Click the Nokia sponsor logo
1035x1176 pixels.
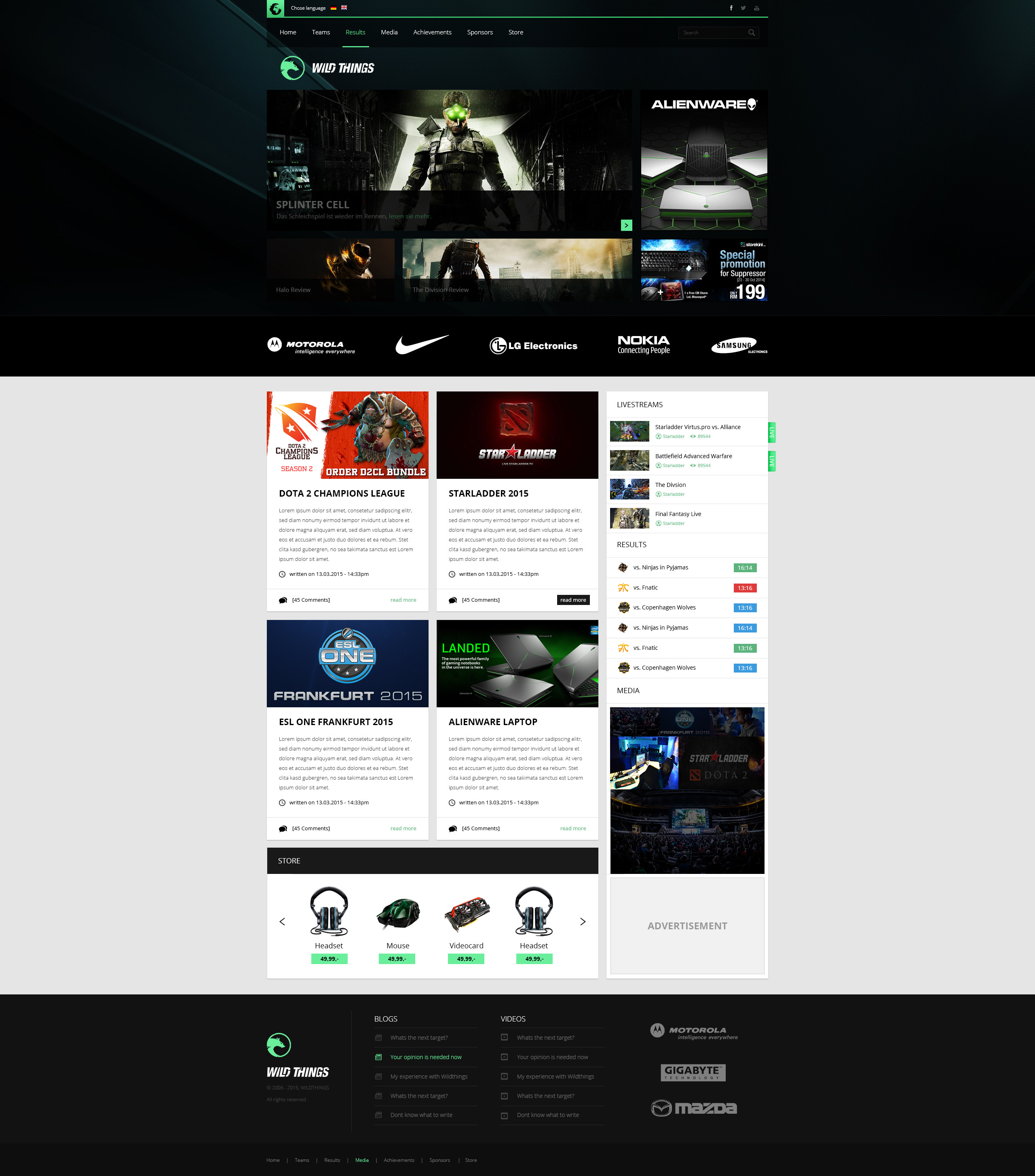(644, 345)
